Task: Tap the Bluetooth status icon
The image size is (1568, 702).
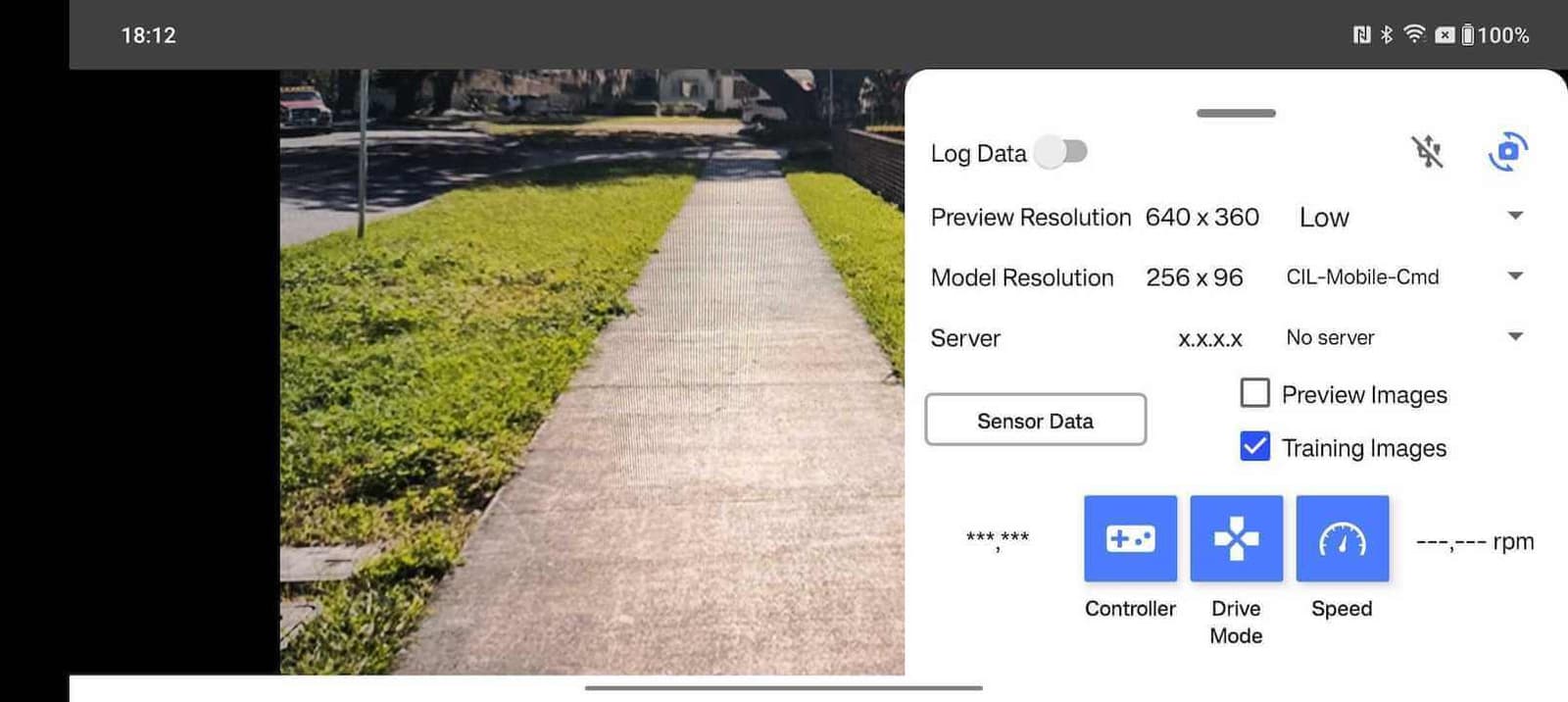Action: (x=1386, y=35)
